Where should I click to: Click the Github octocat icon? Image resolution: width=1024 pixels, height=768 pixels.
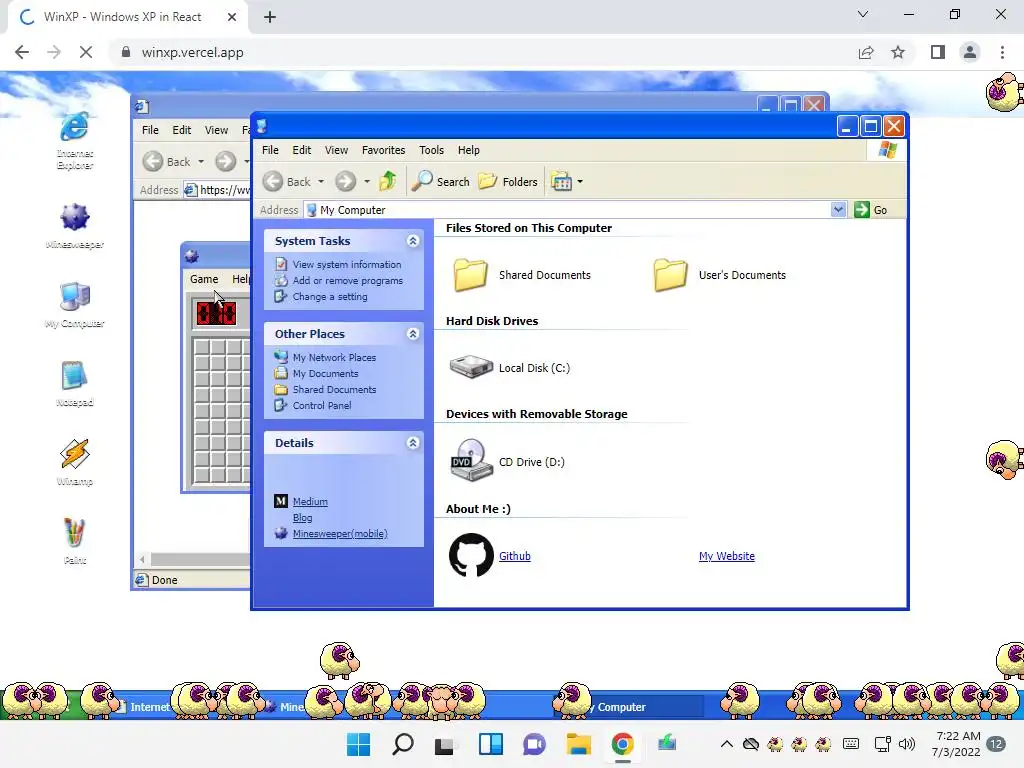point(471,556)
